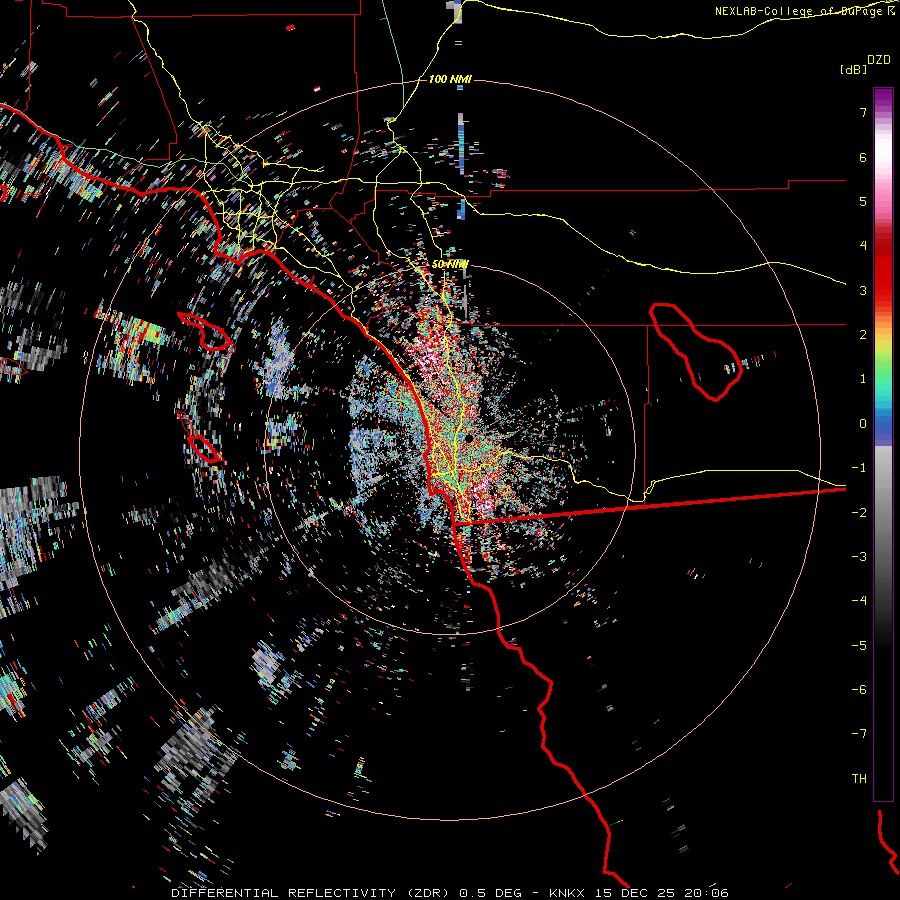Click the TH threshold label on the scale
Viewport: 900px width, 900px height.
coord(859,779)
